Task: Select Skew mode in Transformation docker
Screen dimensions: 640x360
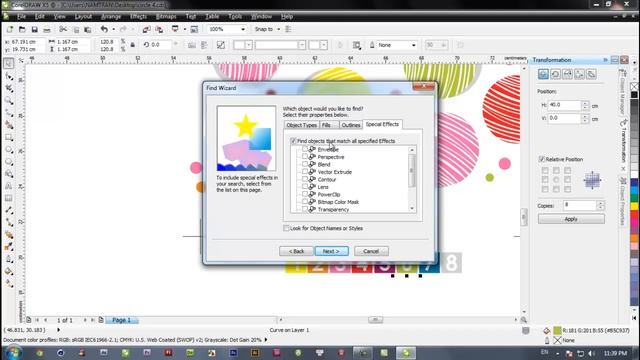Action: point(591,74)
